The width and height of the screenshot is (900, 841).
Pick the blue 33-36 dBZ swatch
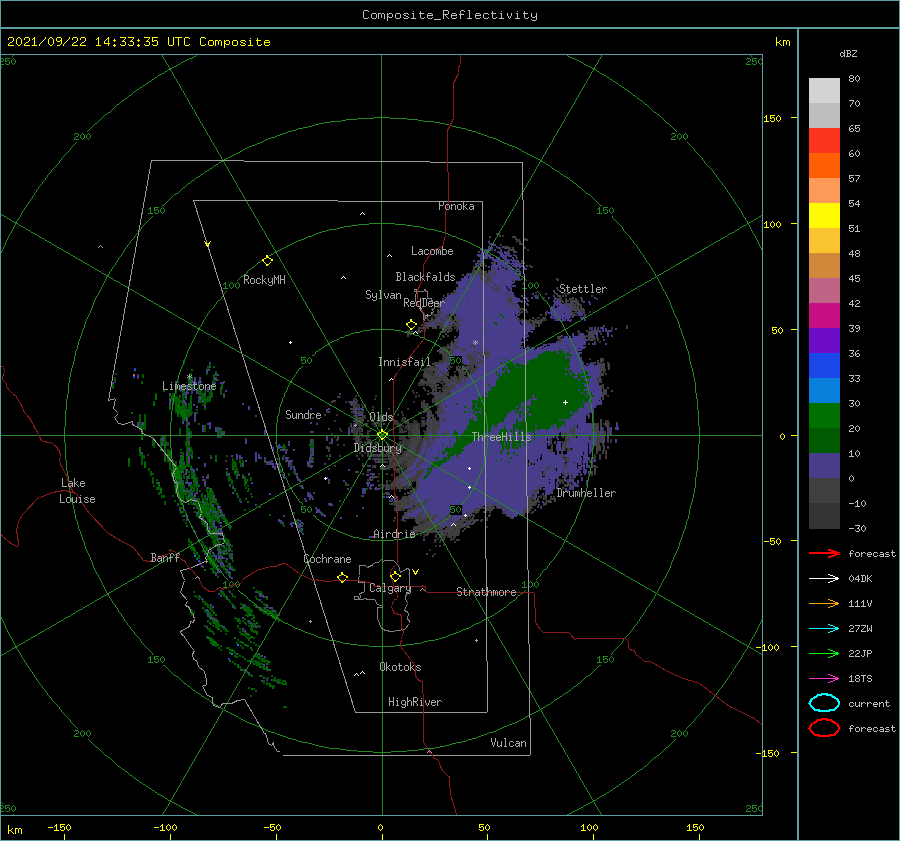(824, 366)
